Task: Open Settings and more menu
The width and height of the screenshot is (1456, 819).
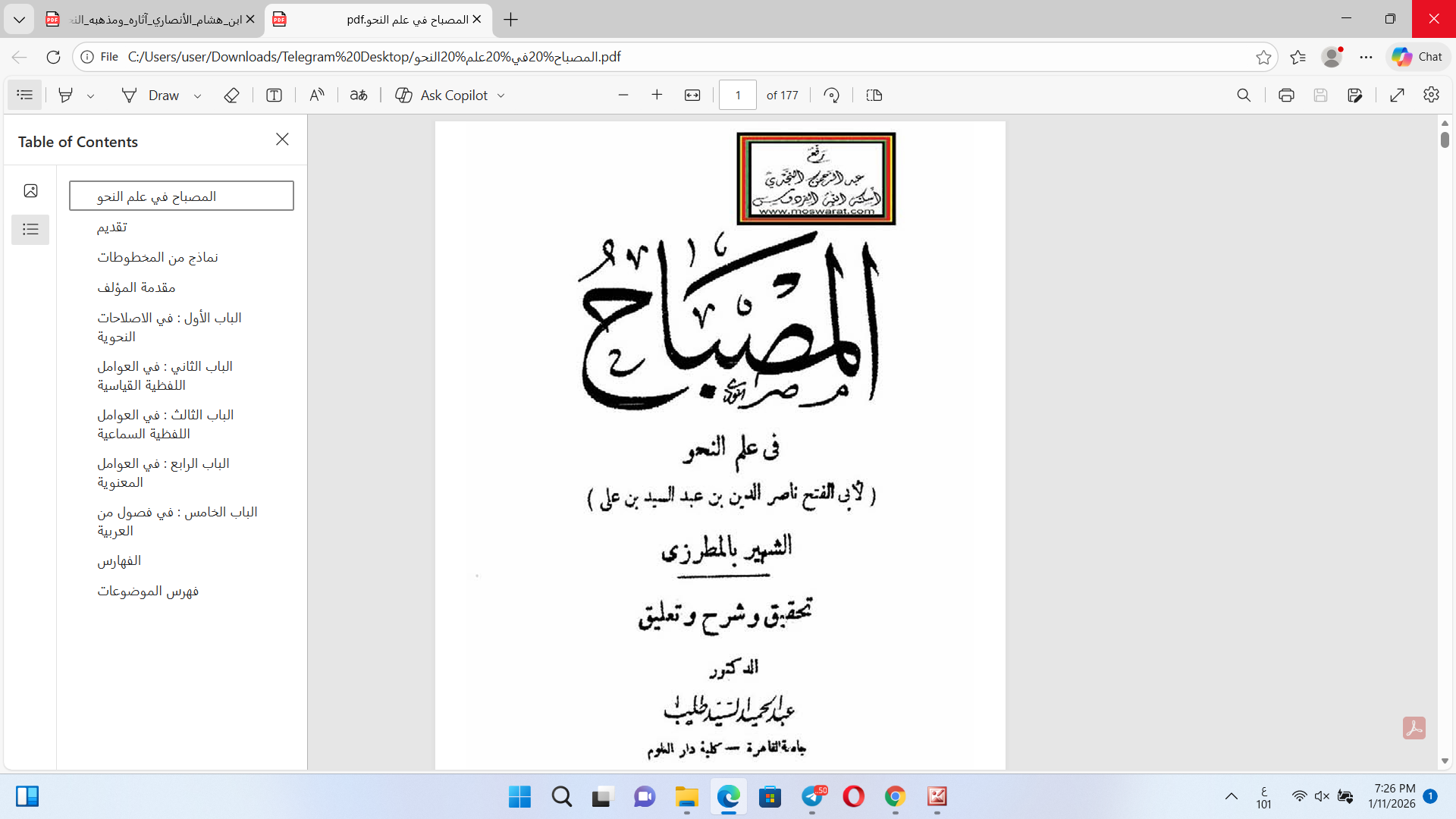Action: (1366, 57)
